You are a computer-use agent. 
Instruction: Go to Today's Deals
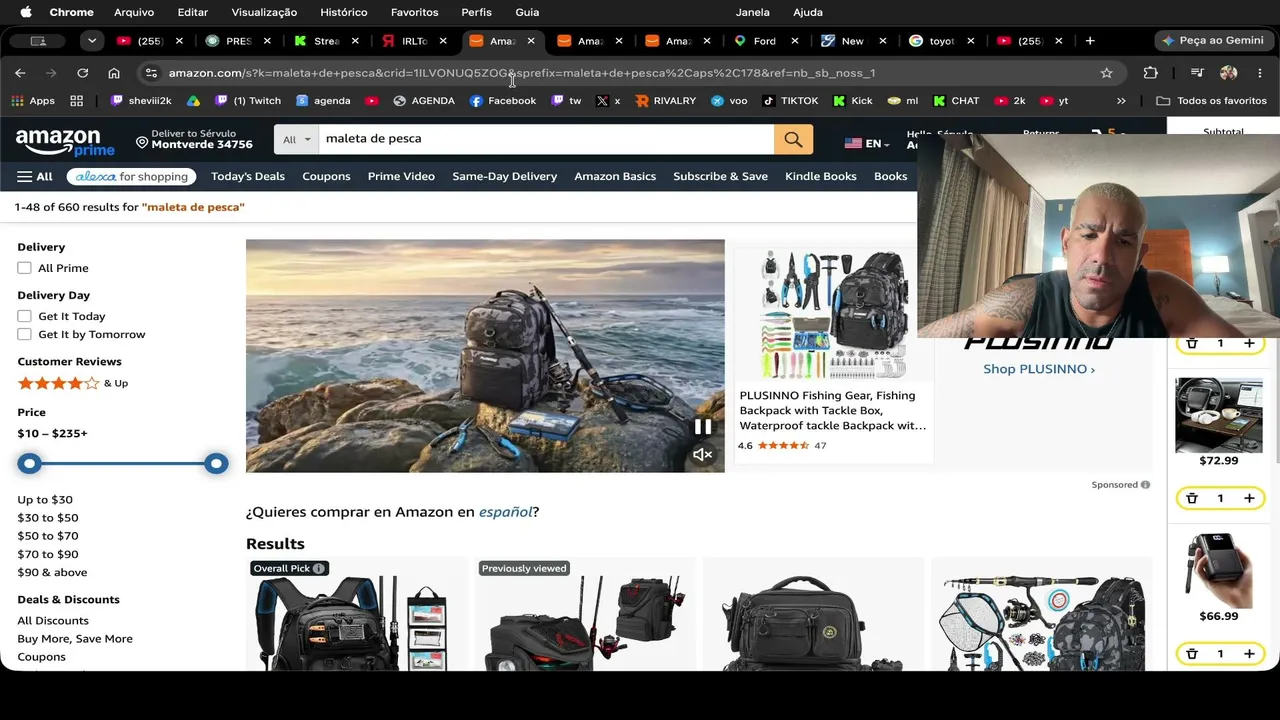pyautogui.click(x=248, y=177)
